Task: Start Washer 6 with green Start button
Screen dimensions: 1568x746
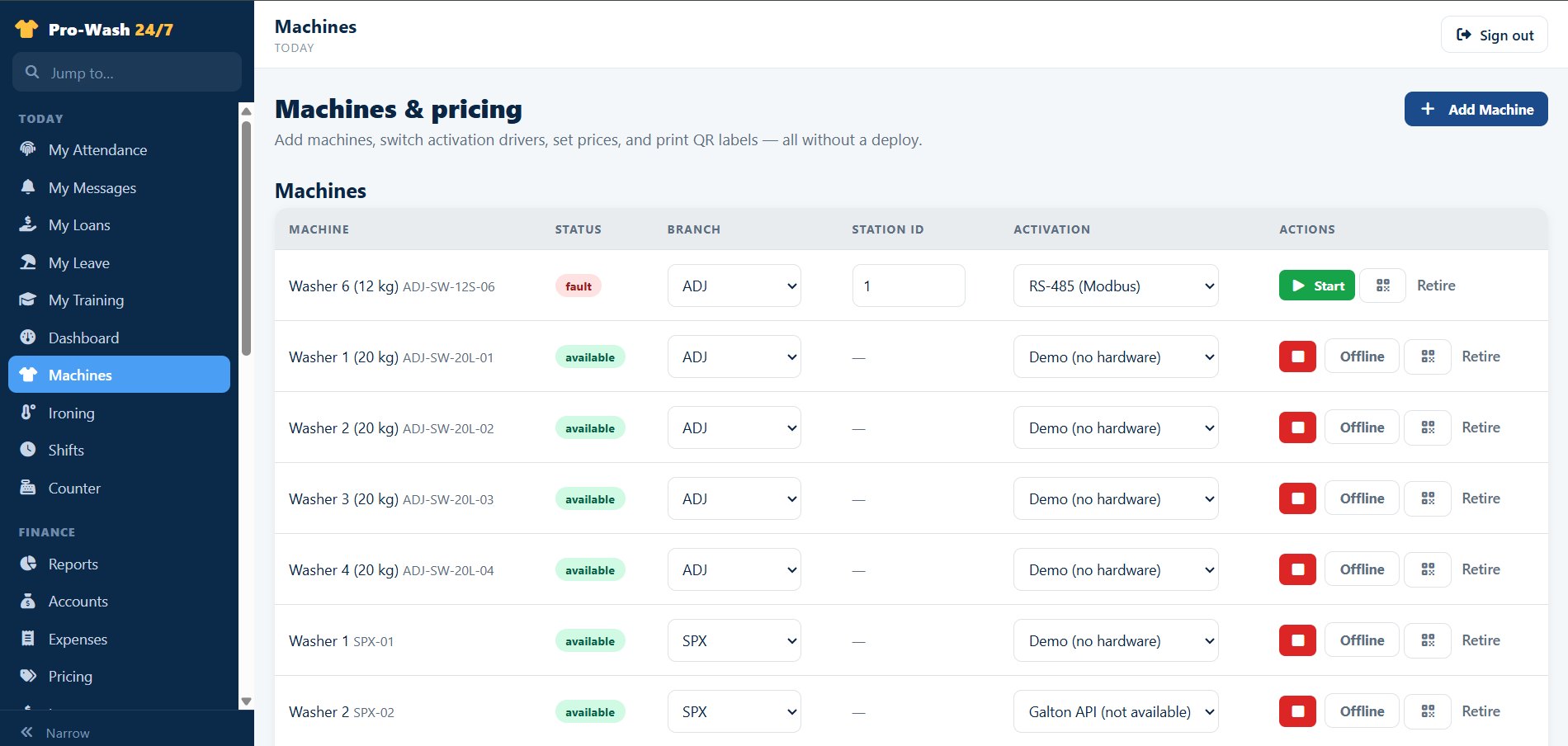Action: [1316, 286]
